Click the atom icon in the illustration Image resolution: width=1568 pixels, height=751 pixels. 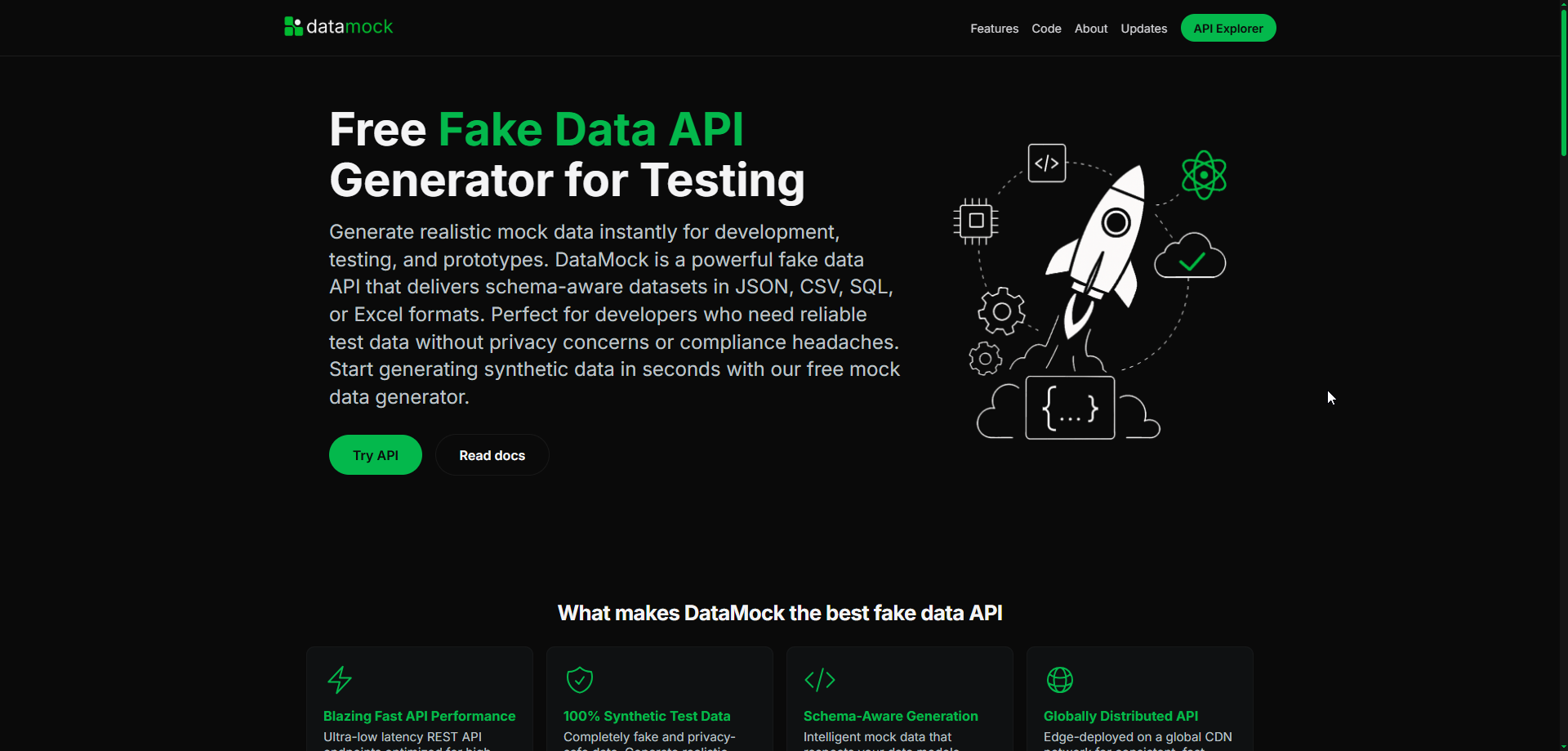[1204, 174]
